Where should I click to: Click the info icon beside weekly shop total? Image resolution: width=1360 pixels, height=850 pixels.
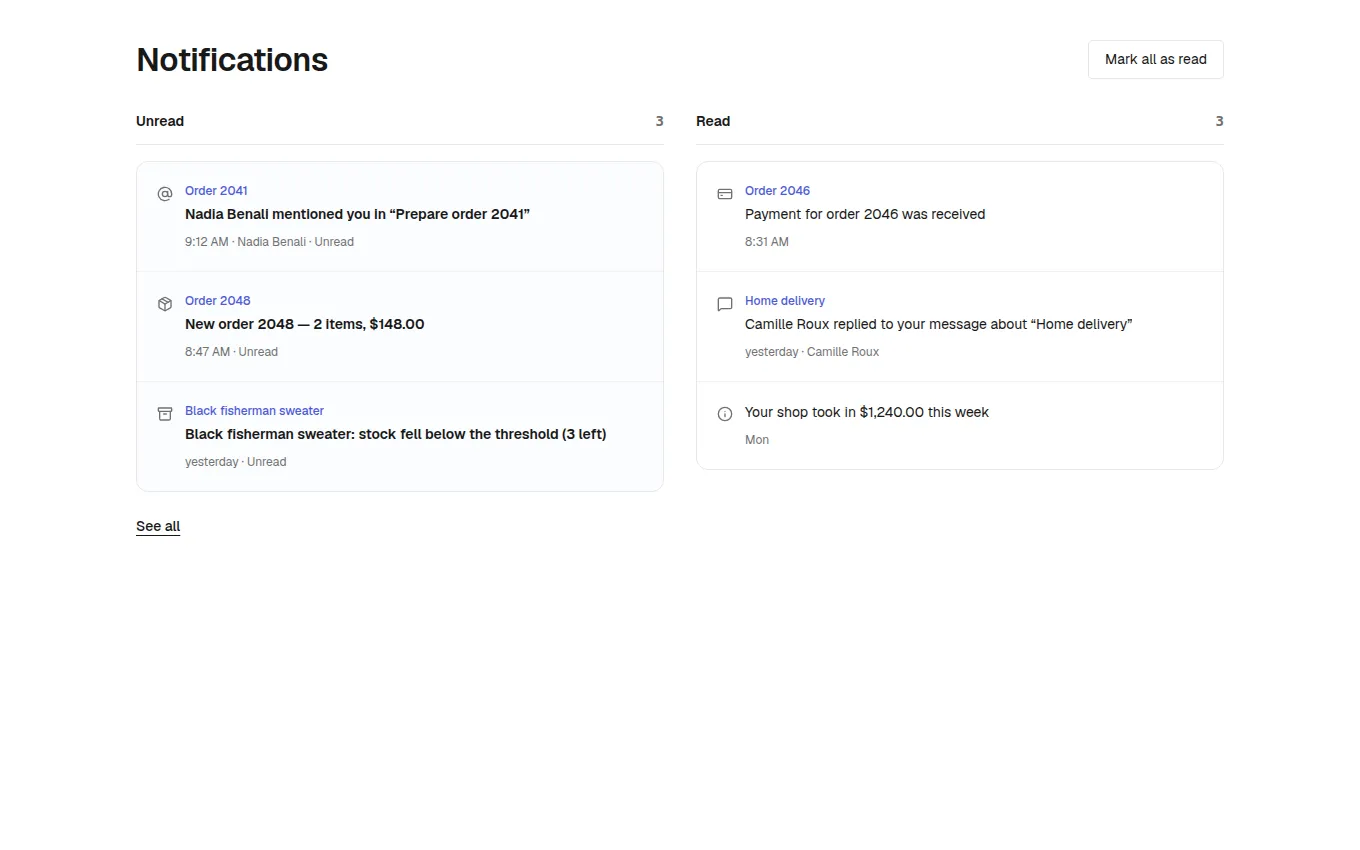[725, 414]
